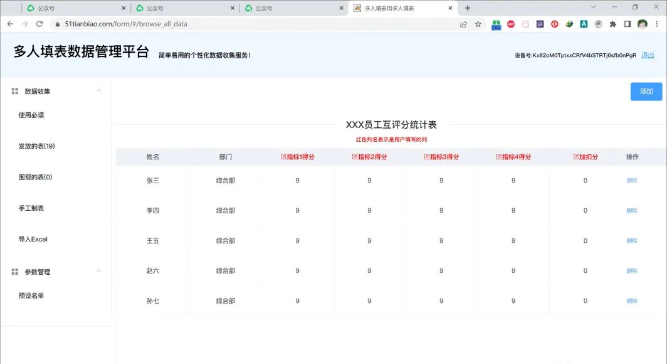Click the 退出 logout link

647,55
